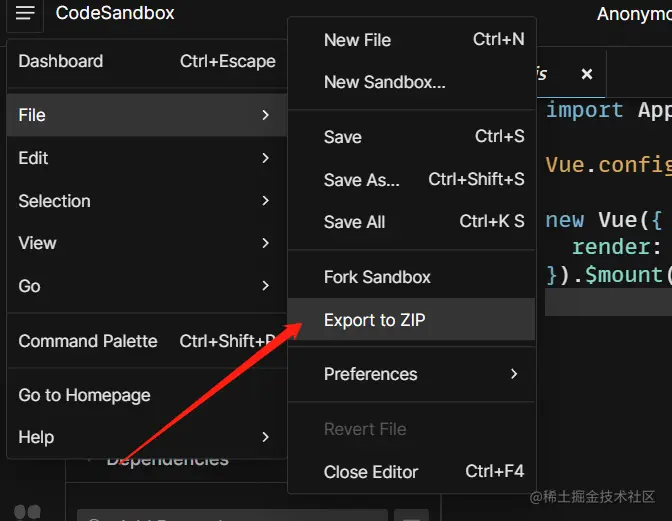Choose Save All option
The width and height of the screenshot is (672, 521).
(411, 222)
